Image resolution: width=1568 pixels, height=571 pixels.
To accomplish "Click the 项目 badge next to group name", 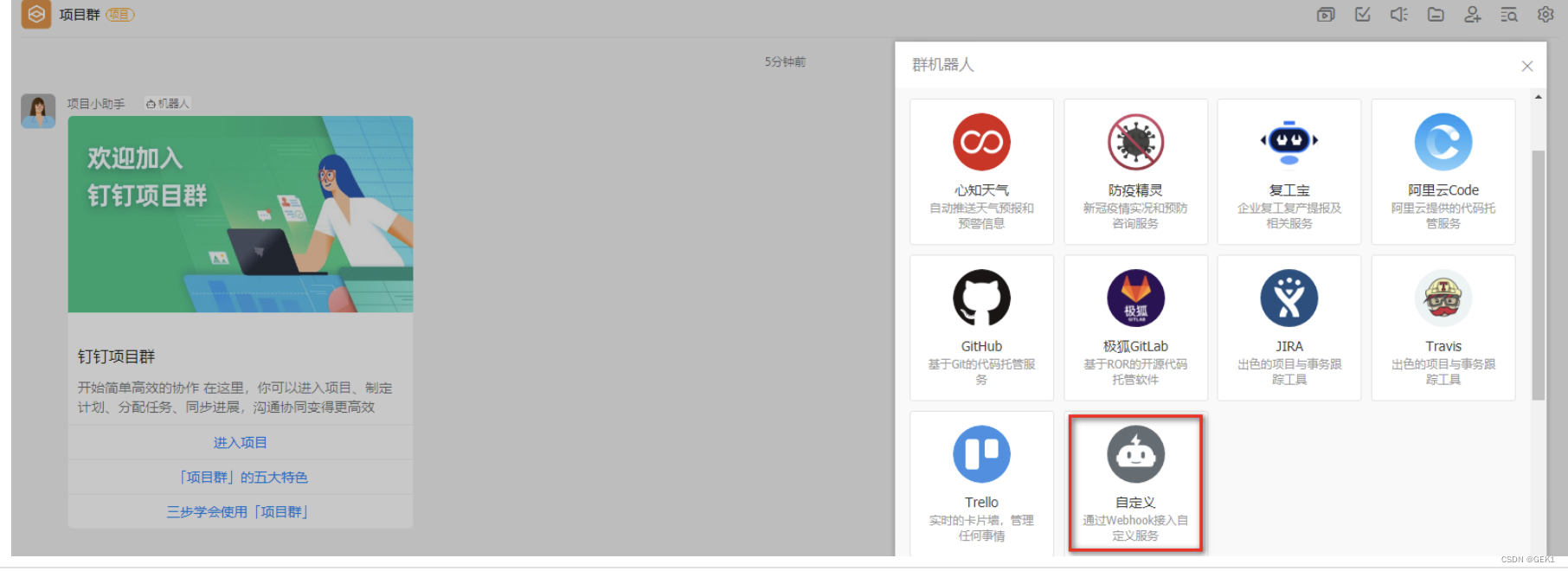I will pyautogui.click(x=120, y=15).
